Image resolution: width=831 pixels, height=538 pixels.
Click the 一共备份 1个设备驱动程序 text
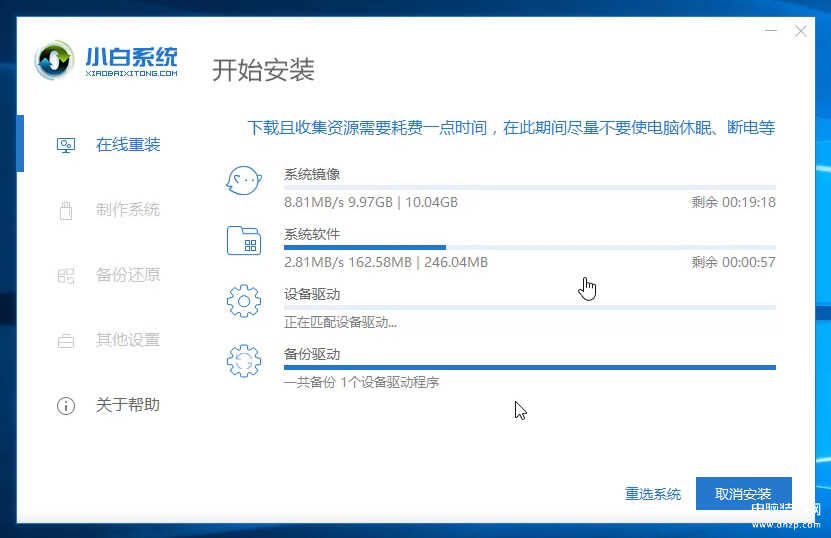pyautogui.click(x=361, y=382)
